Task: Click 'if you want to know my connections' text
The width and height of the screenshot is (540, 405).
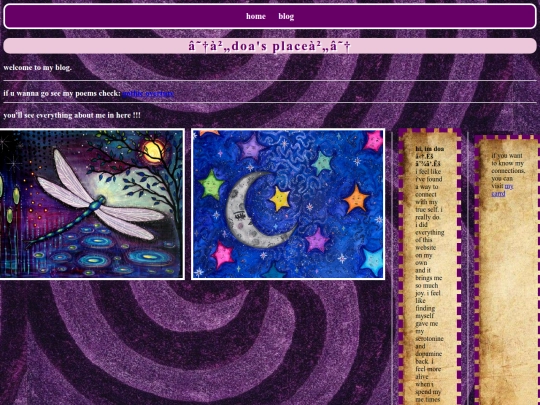Action: click(508, 167)
